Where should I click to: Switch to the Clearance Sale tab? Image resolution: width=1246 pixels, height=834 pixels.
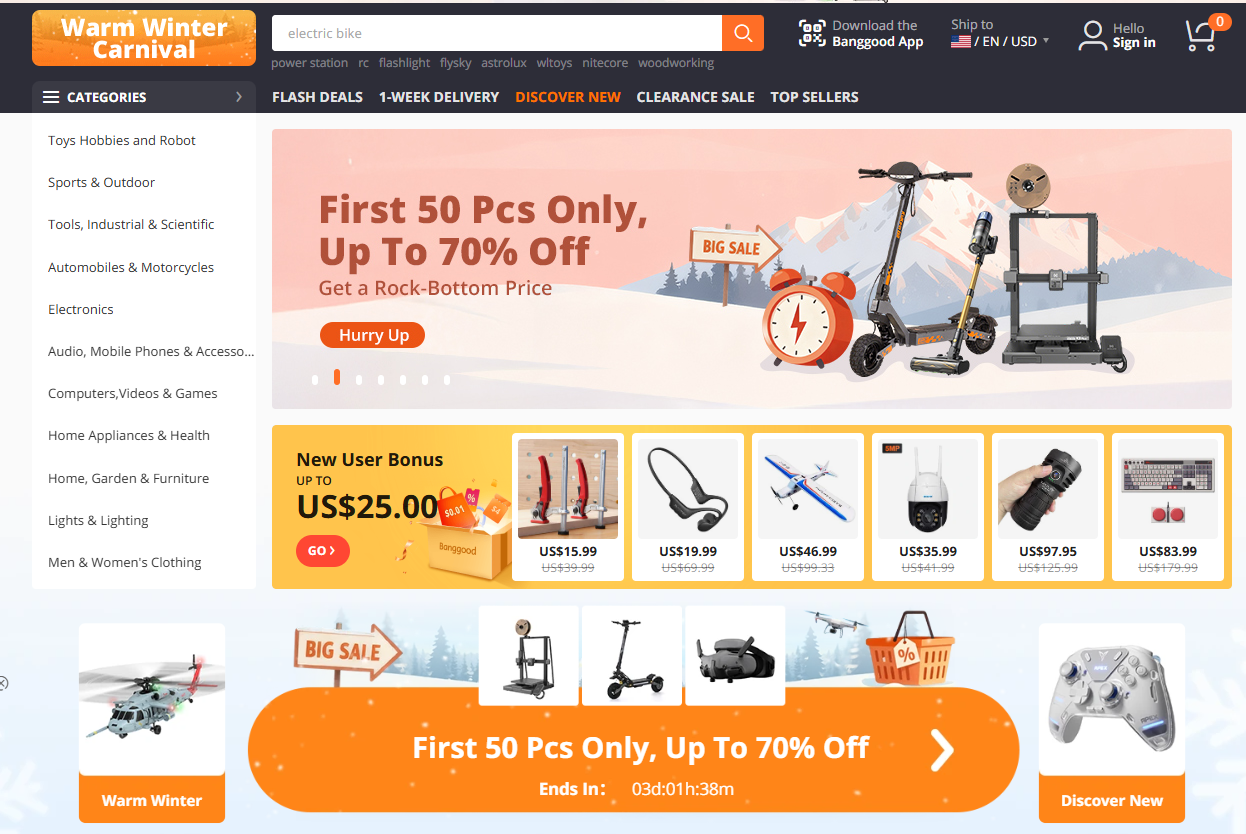pos(695,97)
